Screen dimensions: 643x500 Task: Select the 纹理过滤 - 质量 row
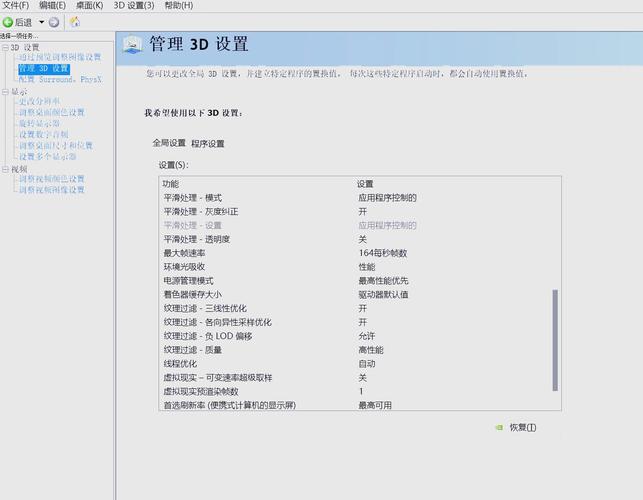click(x=355, y=350)
